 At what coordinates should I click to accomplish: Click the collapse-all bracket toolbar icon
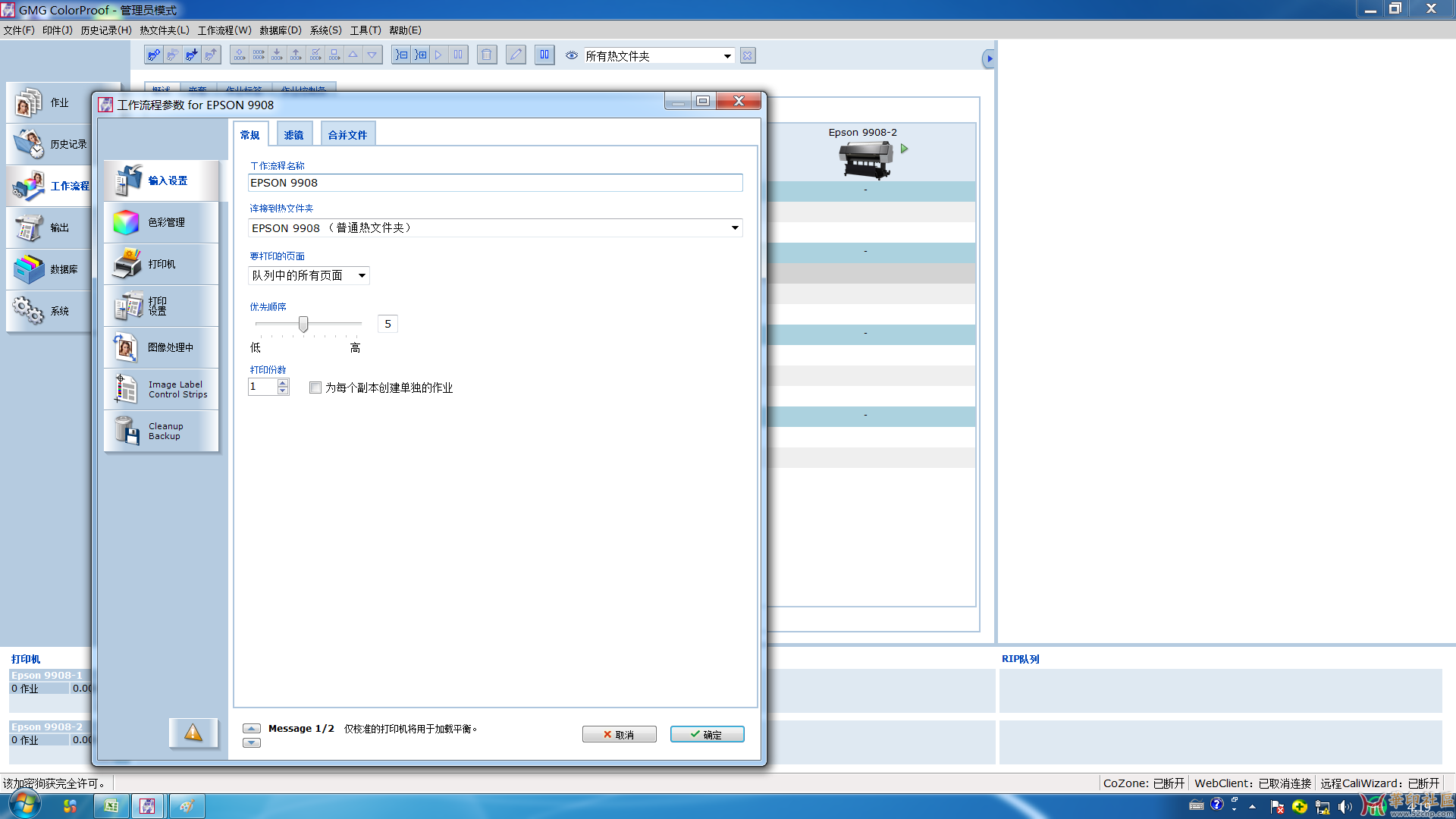point(401,55)
